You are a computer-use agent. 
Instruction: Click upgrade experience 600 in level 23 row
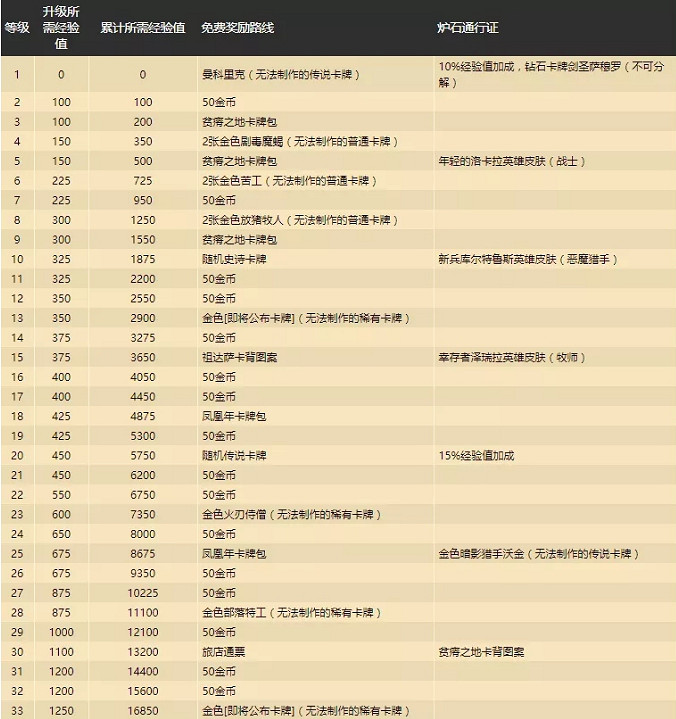[61, 514]
